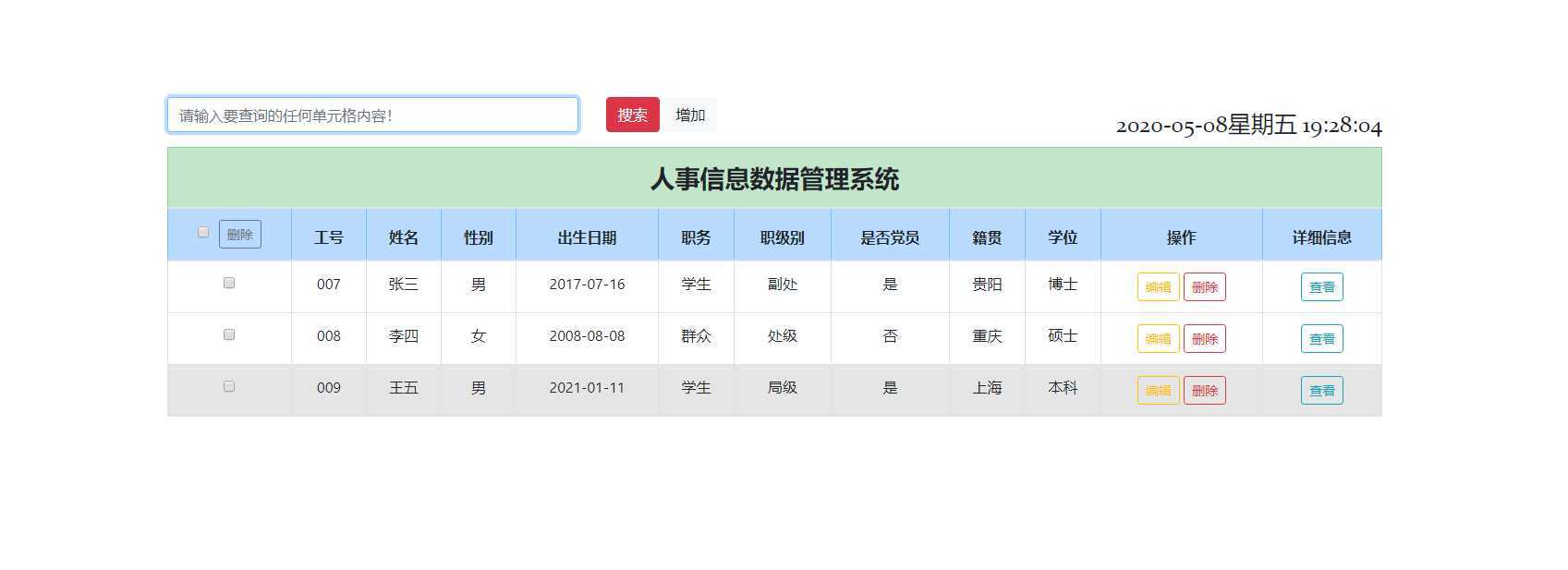
Task: Click the 人事信息数据管理系统 title
Action: (774, 178)
